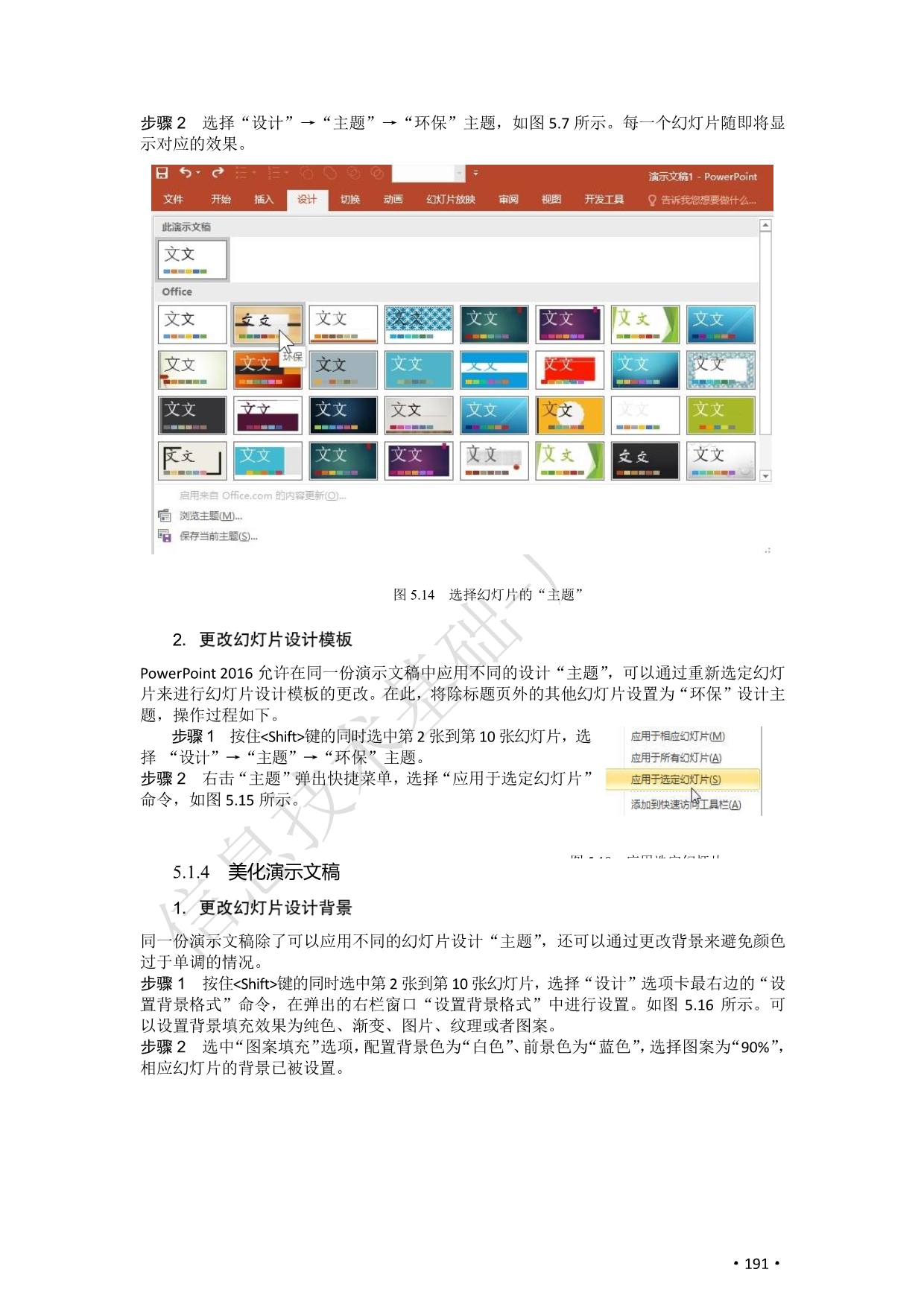
Task: Open the Undo history dropdown arrow
Action: [x=198, y=174]
